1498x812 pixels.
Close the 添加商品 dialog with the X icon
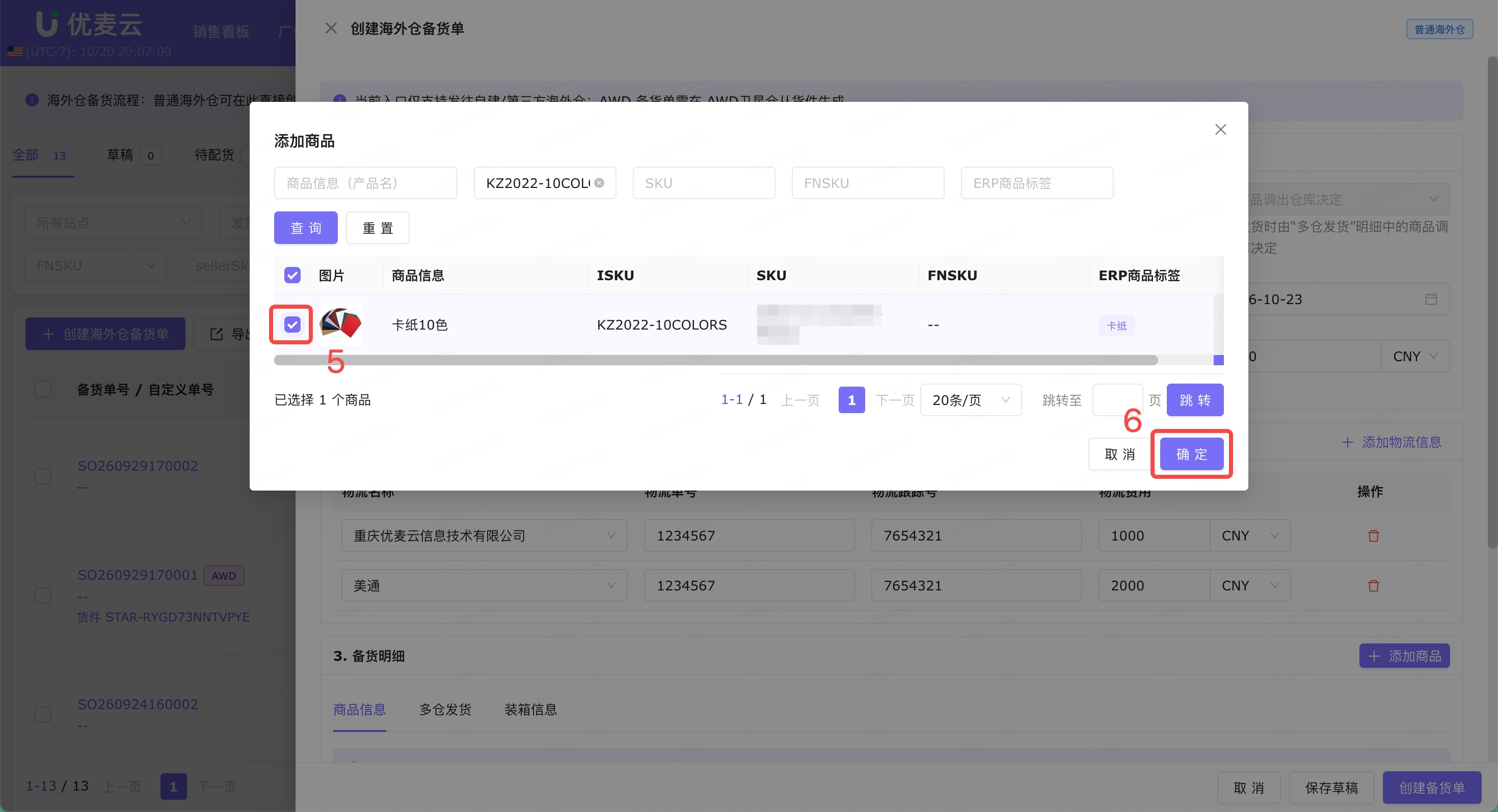1221,129
